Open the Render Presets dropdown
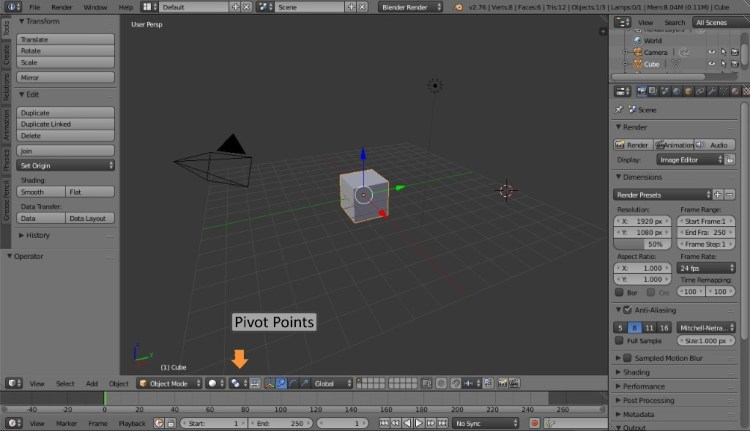 662,195
